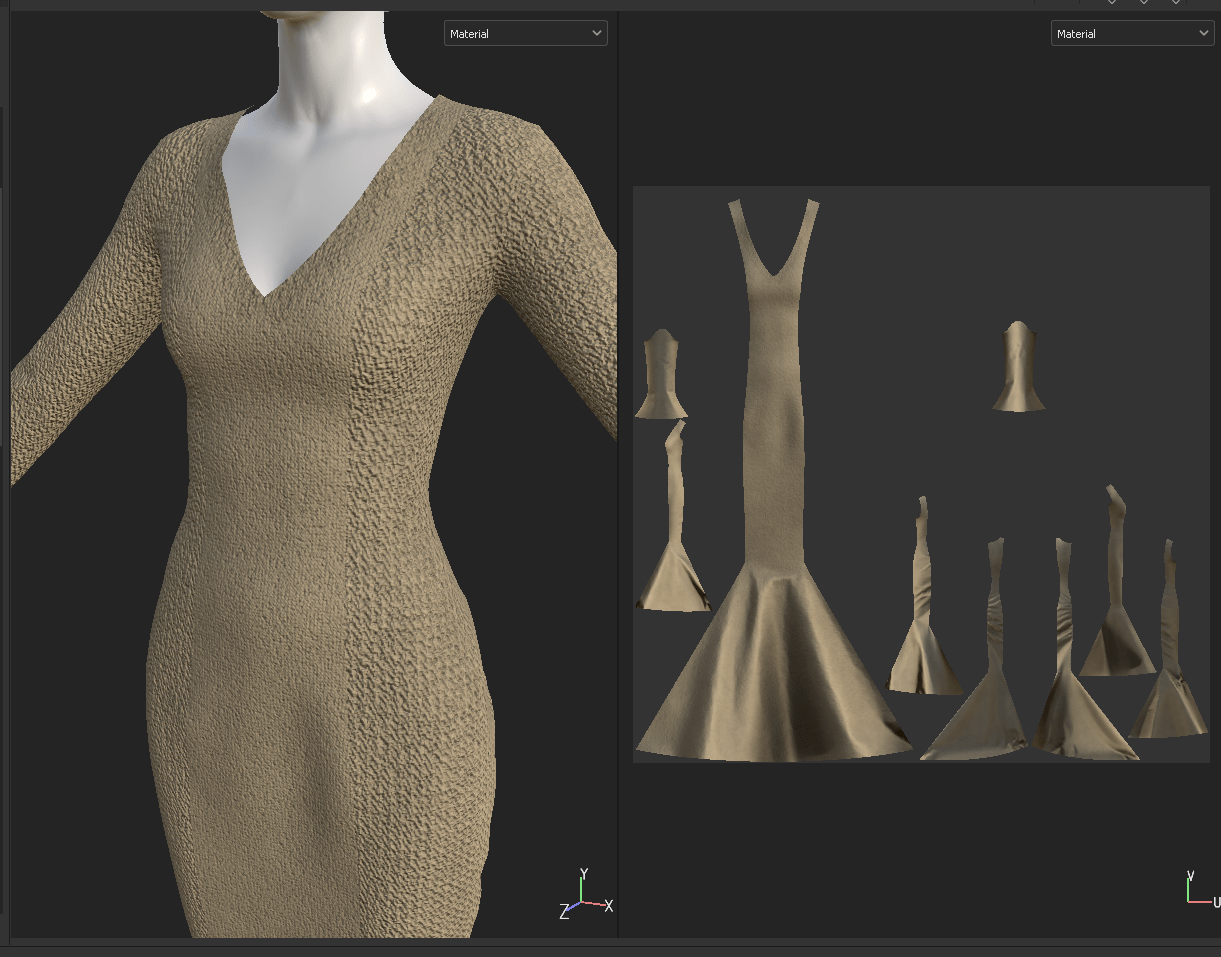Click the rightmost chevron in the top bar
This screenshot has width=1221, height=957.
[1175, 3]
